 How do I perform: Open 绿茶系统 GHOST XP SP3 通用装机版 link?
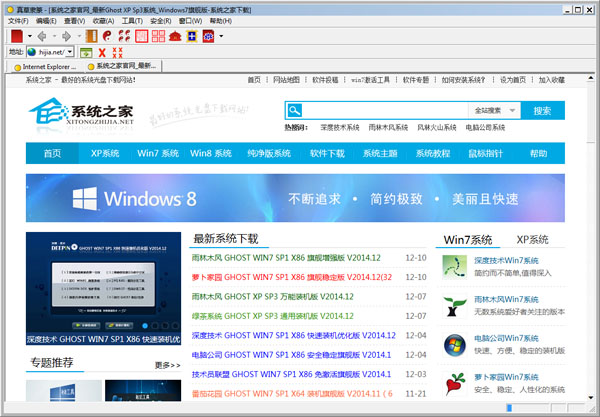[x=272, y=316]
